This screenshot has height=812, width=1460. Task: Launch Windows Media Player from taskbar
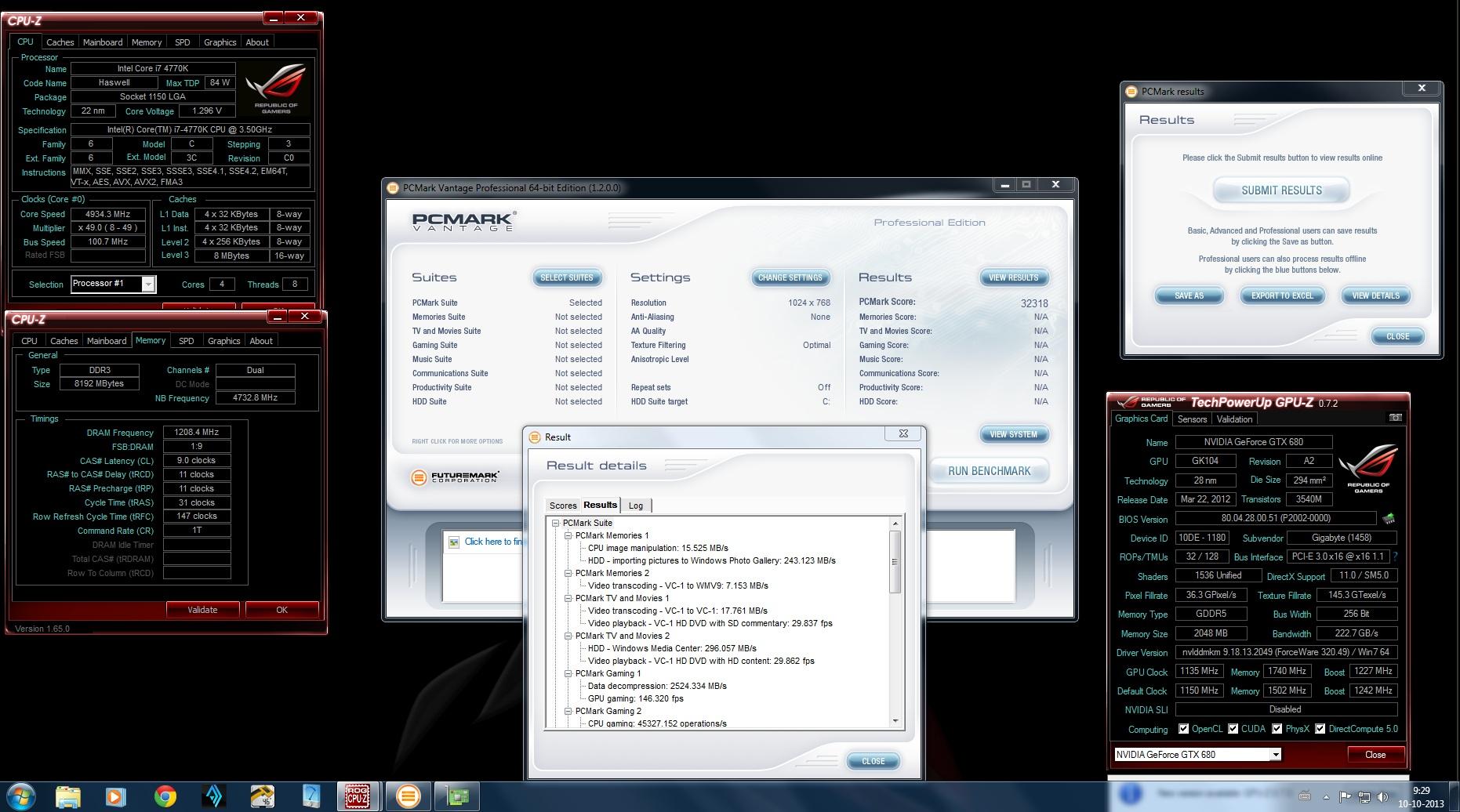[x=114, y=796]
